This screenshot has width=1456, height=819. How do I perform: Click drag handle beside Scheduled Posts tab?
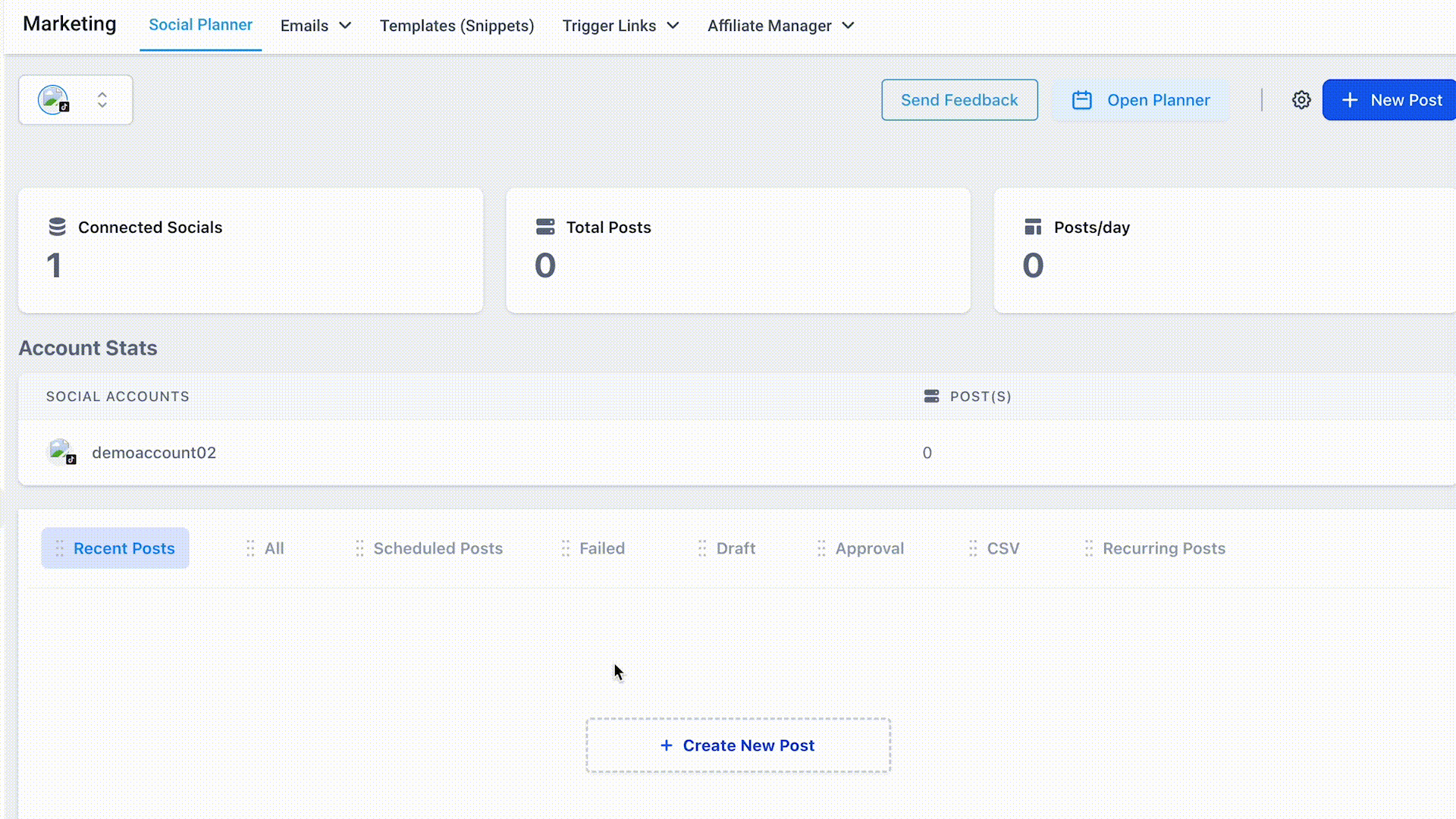[359, 548]
